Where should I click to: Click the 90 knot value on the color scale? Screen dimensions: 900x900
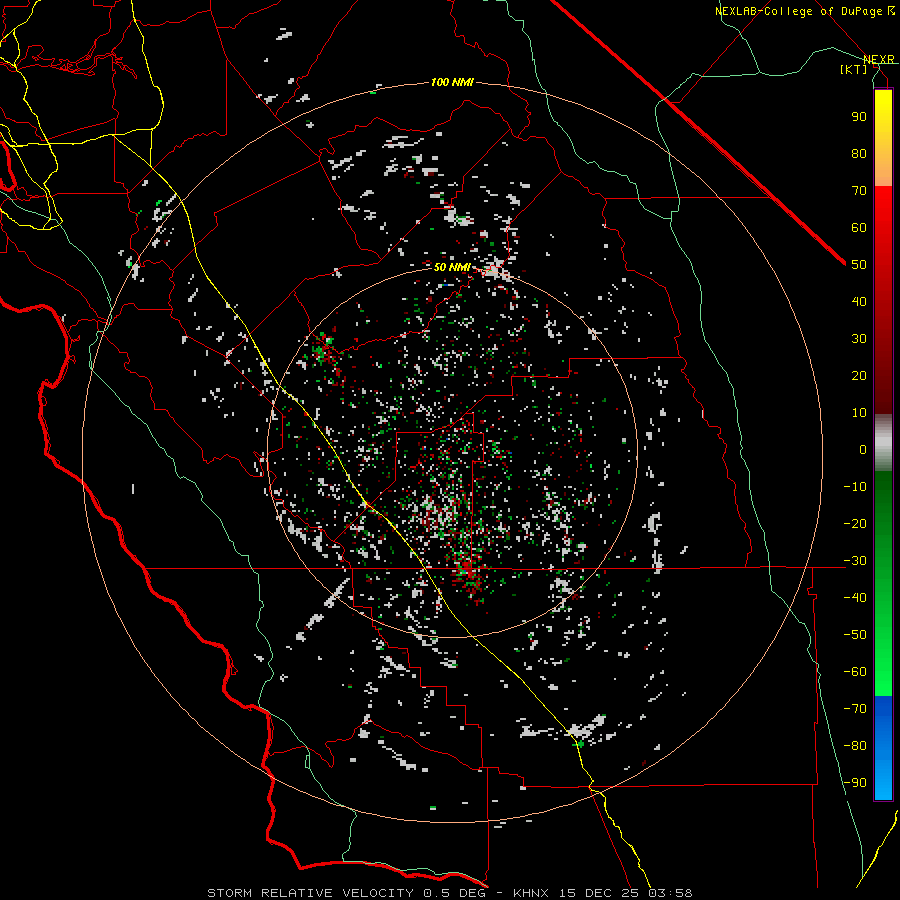tap(859, 117)
